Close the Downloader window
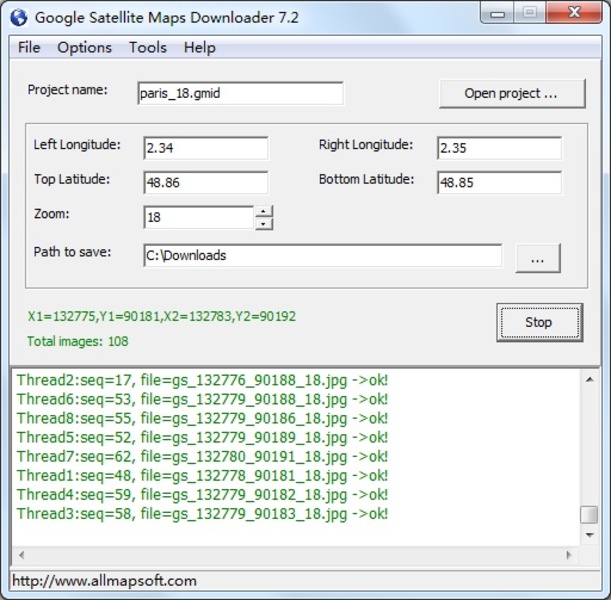The image size is (611, 600). 574,13
